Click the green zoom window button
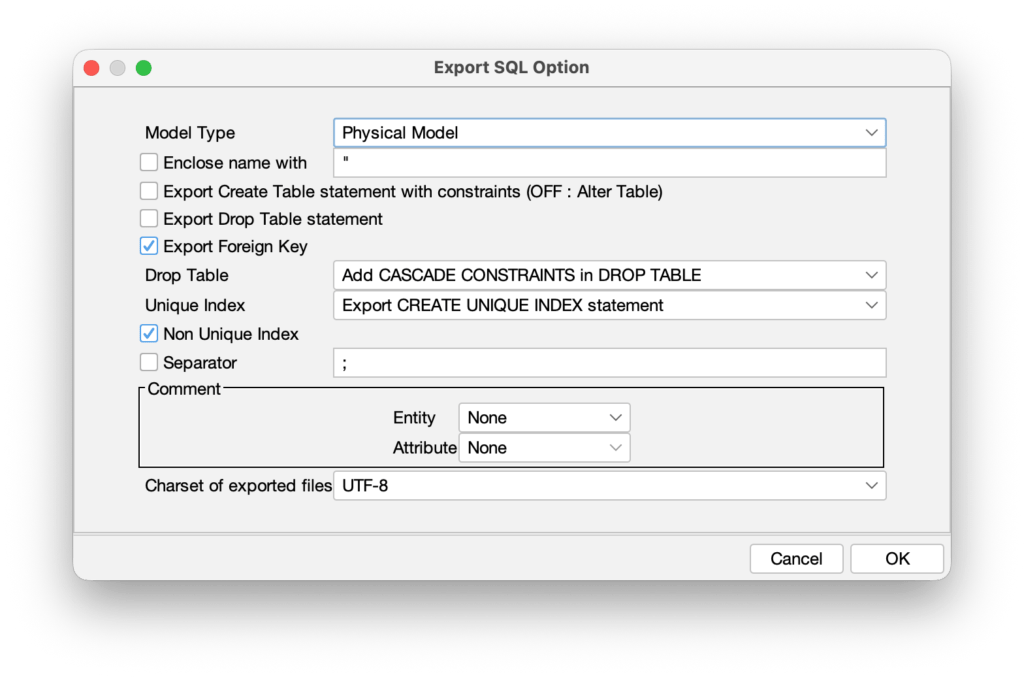 coord(144,68)
